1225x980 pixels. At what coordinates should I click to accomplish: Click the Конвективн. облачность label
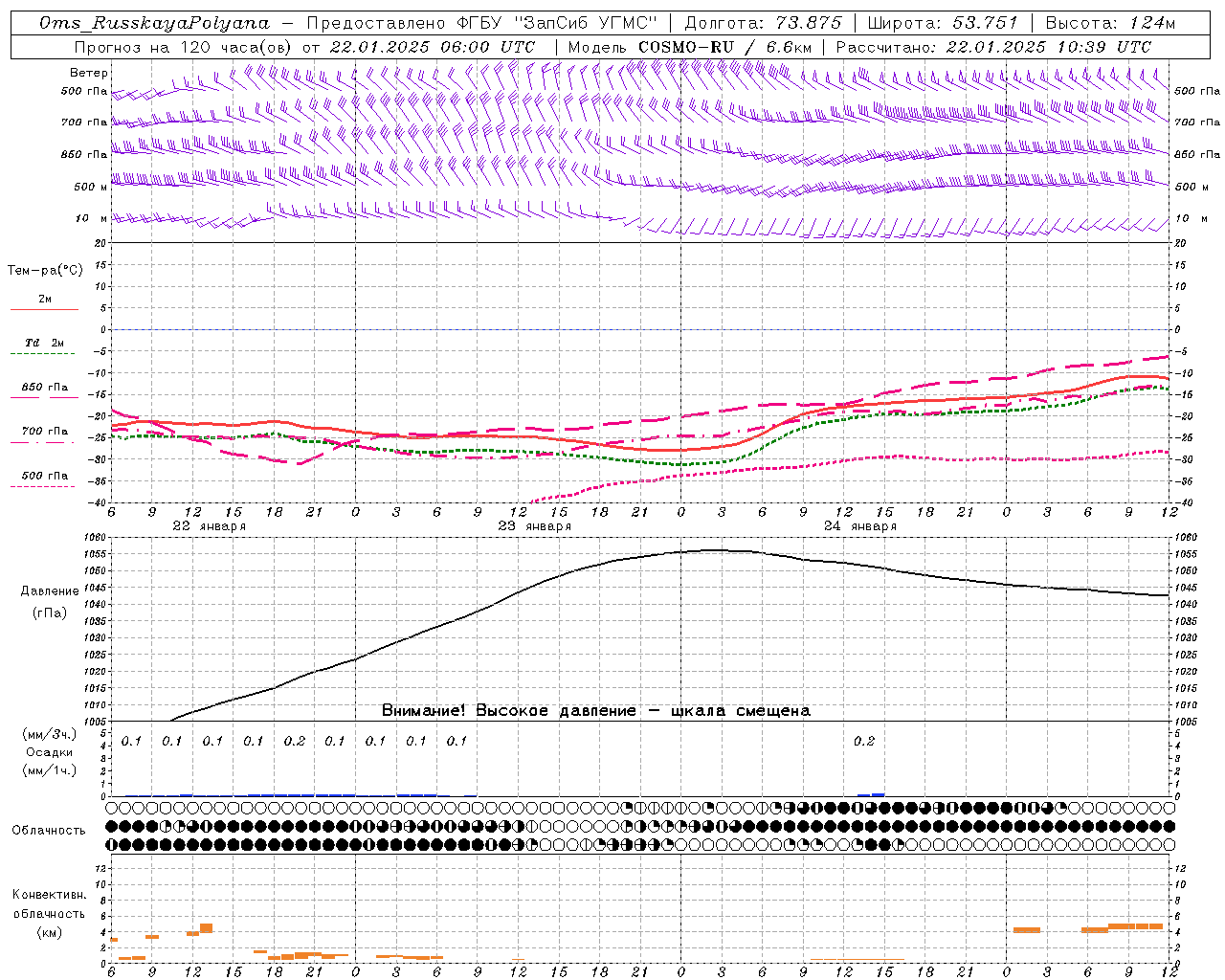49,904
